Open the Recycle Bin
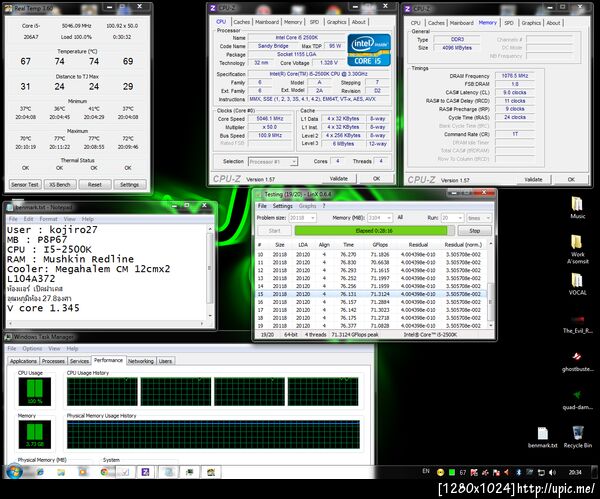Image resolution: width=600 pixels, height=499 pixels. pyautogui.click(x=577, y=437)
